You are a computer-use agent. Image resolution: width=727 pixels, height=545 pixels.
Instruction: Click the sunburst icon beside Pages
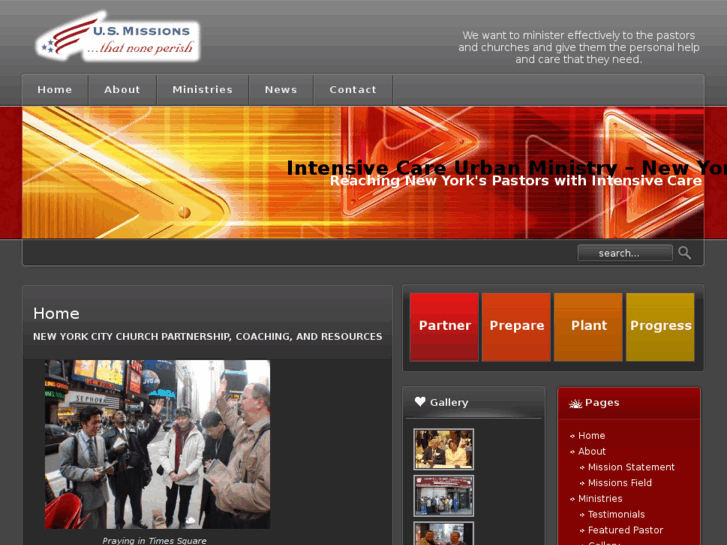(575, 403)
